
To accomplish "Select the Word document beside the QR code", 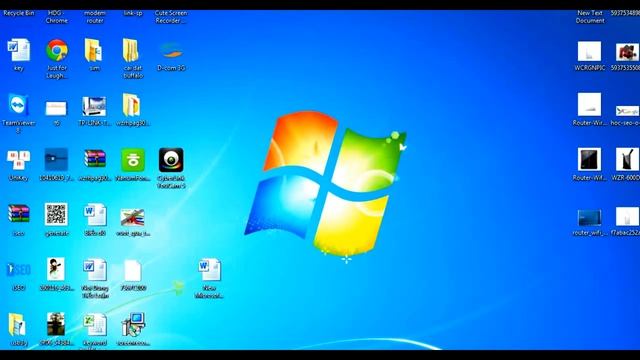I will (x=95, y=215).
